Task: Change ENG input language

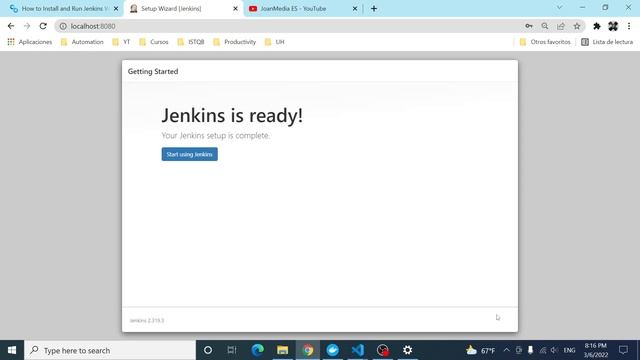Action: (569, 350)
